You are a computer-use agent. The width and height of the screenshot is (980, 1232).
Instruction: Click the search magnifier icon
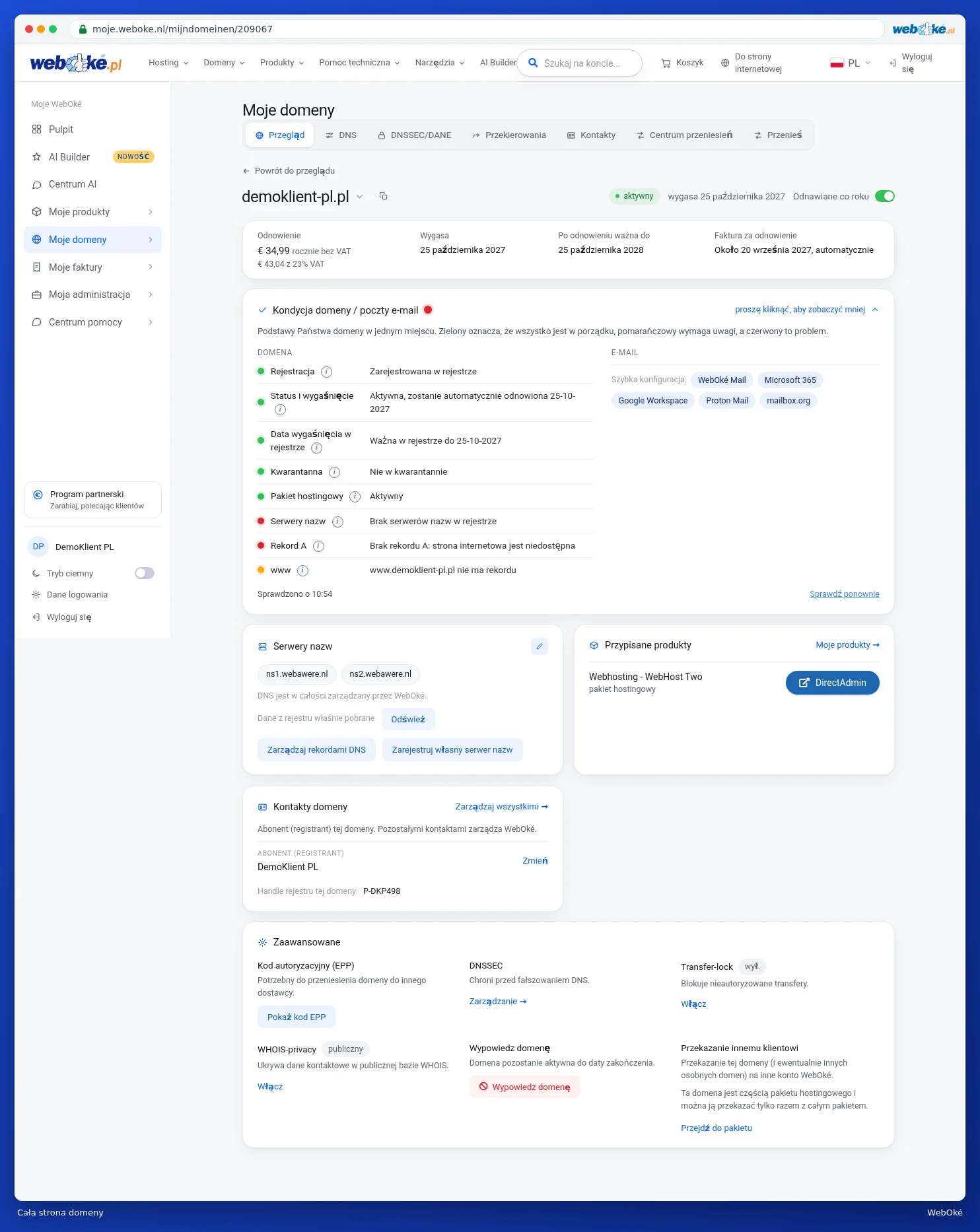click(533, 63)
